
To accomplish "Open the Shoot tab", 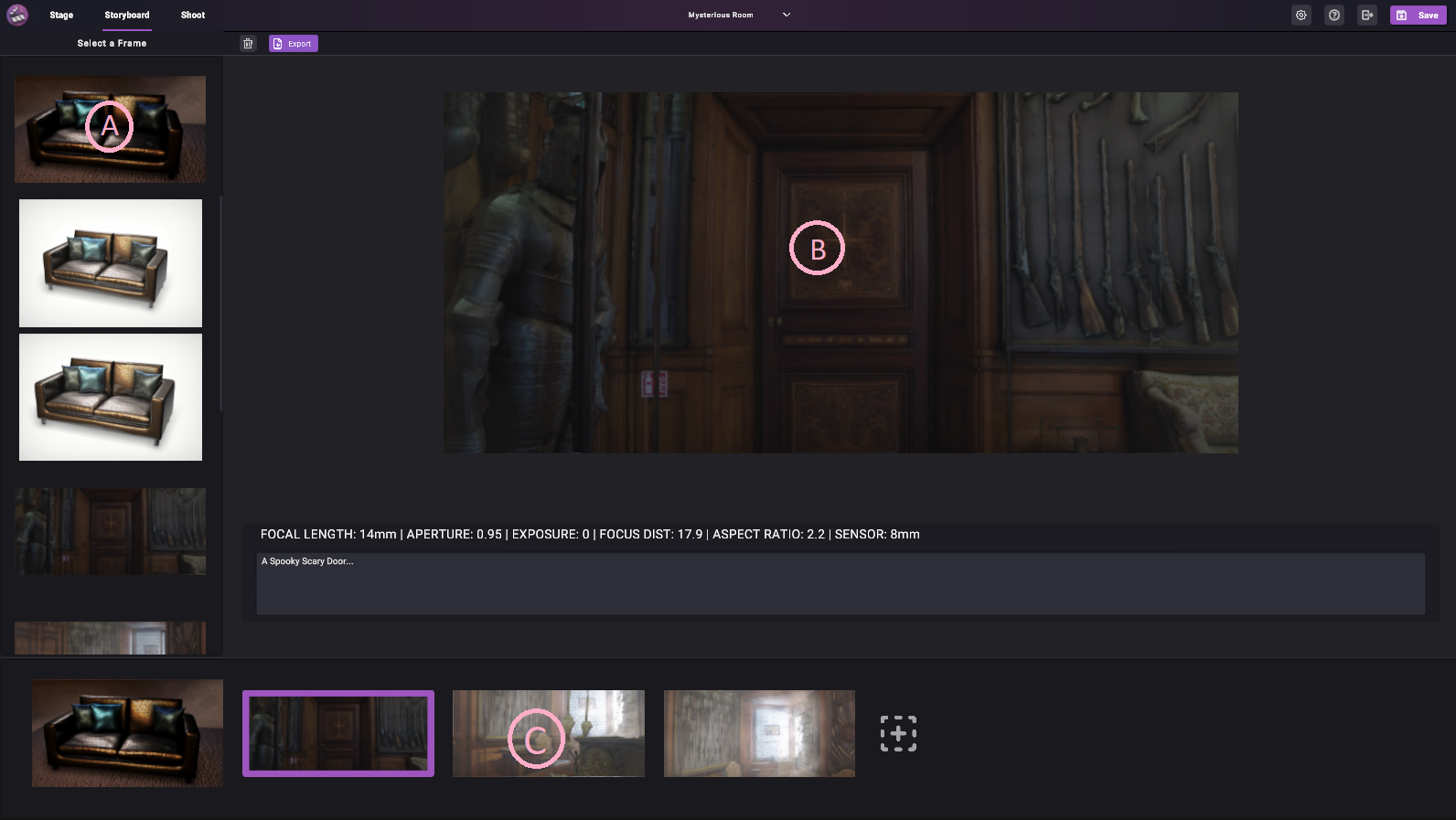I will 193,15.
